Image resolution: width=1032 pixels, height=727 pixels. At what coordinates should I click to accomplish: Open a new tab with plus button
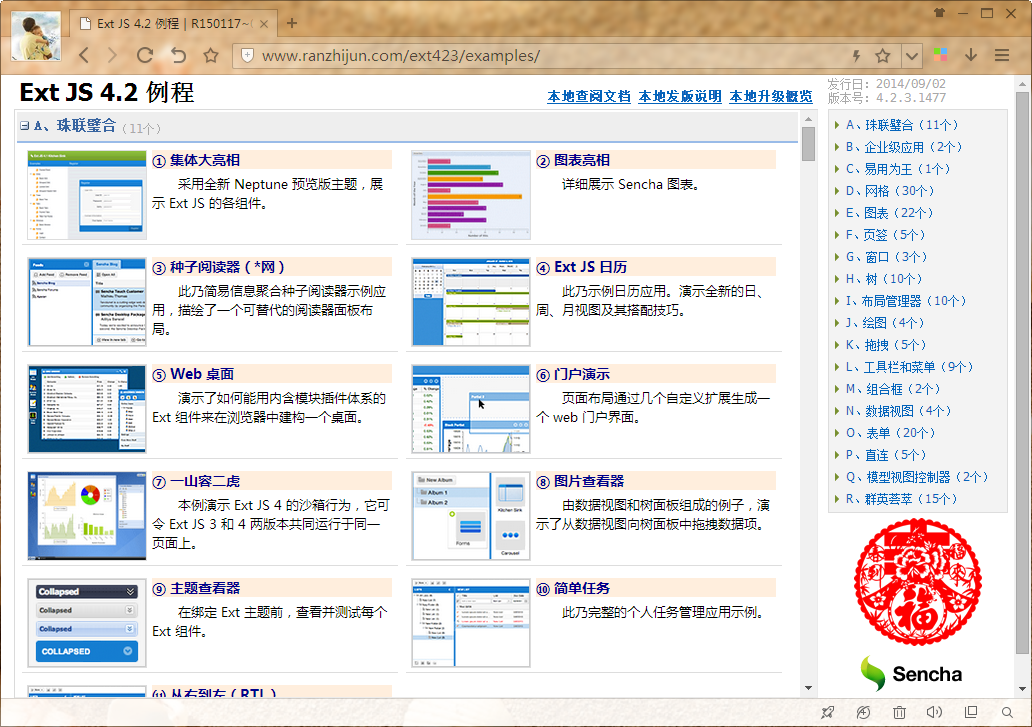[x=292, y=23]
